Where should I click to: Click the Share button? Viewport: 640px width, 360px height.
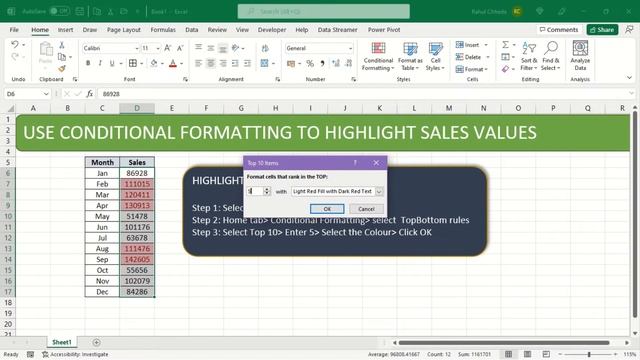(x=602, y=30)
